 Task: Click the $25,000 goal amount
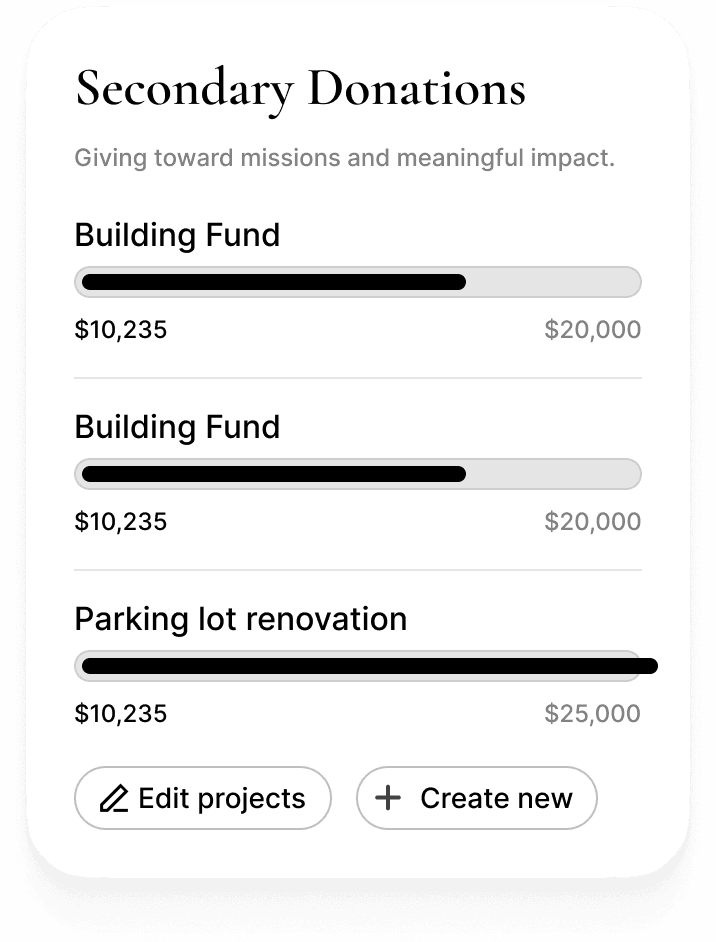(592, 714)
